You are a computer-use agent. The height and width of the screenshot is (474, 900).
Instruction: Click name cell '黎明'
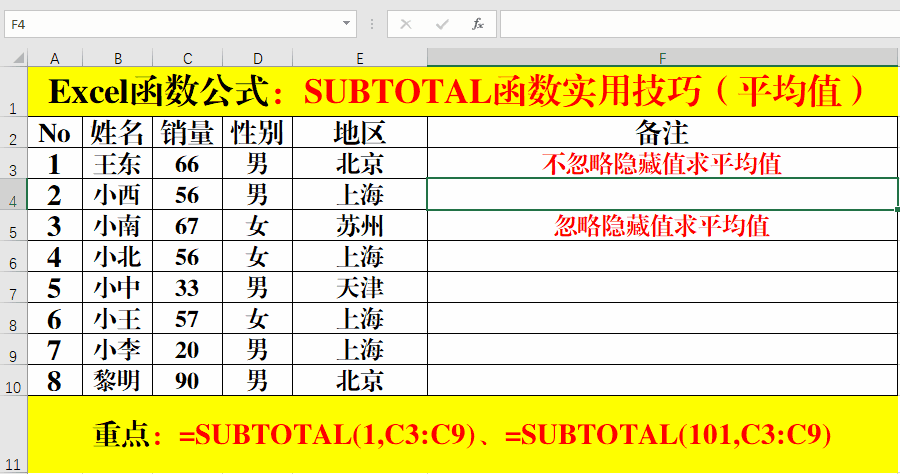[x=118, y=380]
